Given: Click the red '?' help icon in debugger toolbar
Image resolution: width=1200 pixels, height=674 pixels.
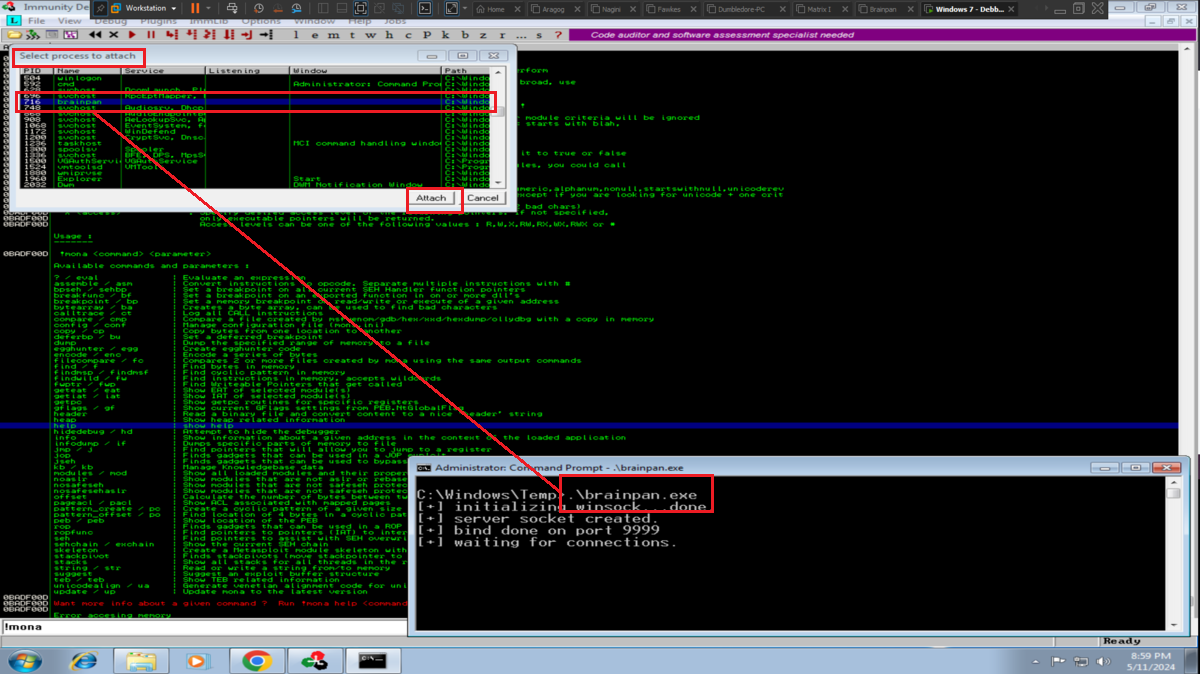Looking at the screenshot, I should (x=558, y=35).
